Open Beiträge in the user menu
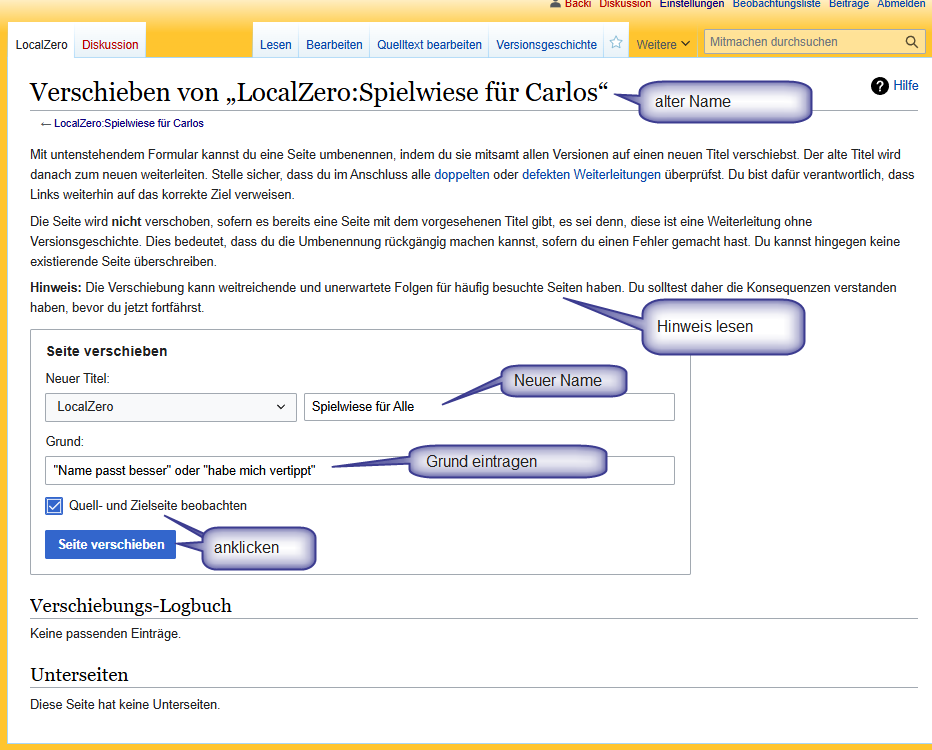Screen dimensions: 932x750 tap(849, 4)
